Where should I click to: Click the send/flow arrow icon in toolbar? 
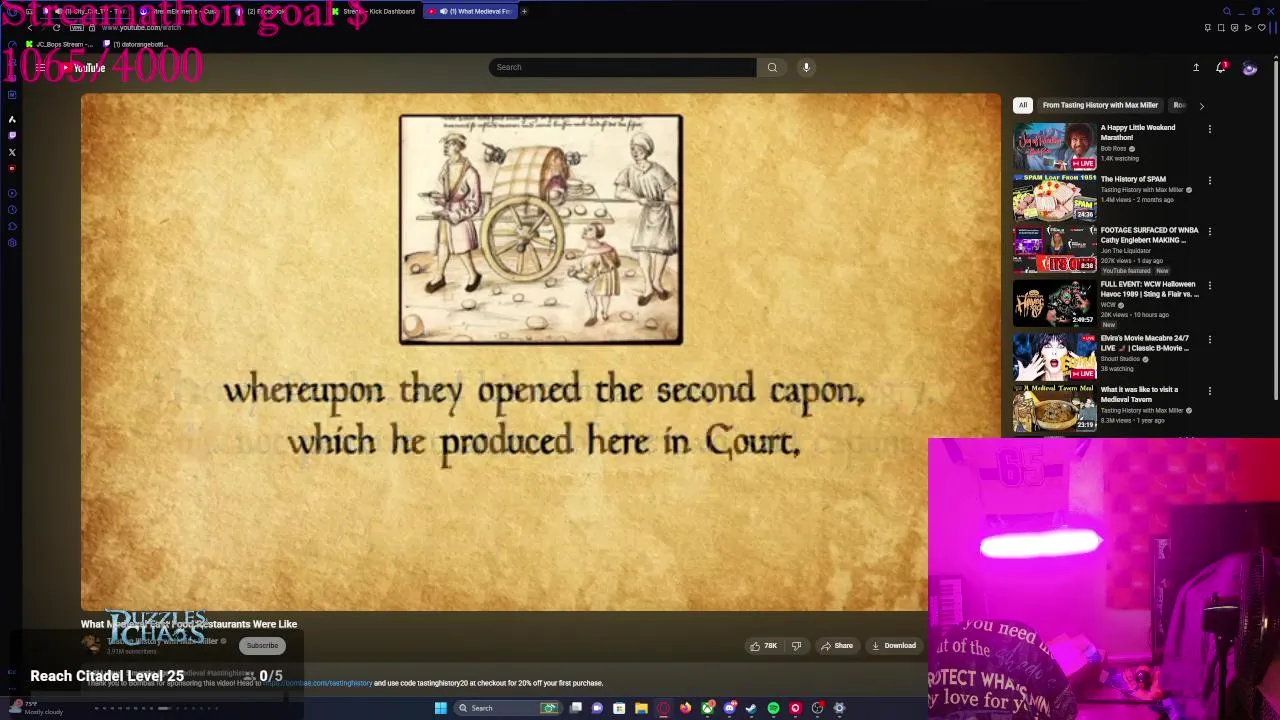tap(1248, 28)
